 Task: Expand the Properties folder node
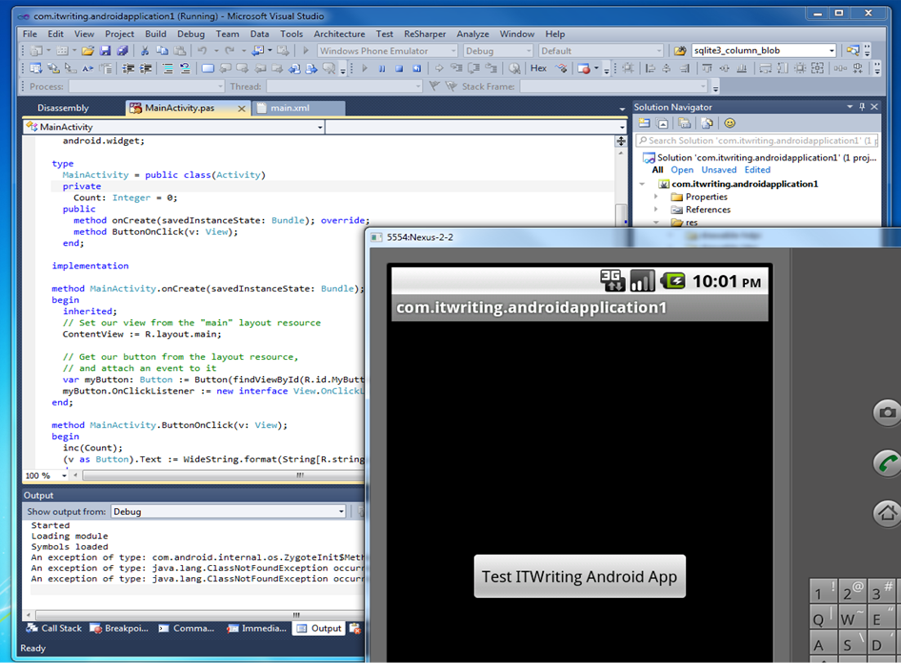pyautogui.click(x=656, y=197)
